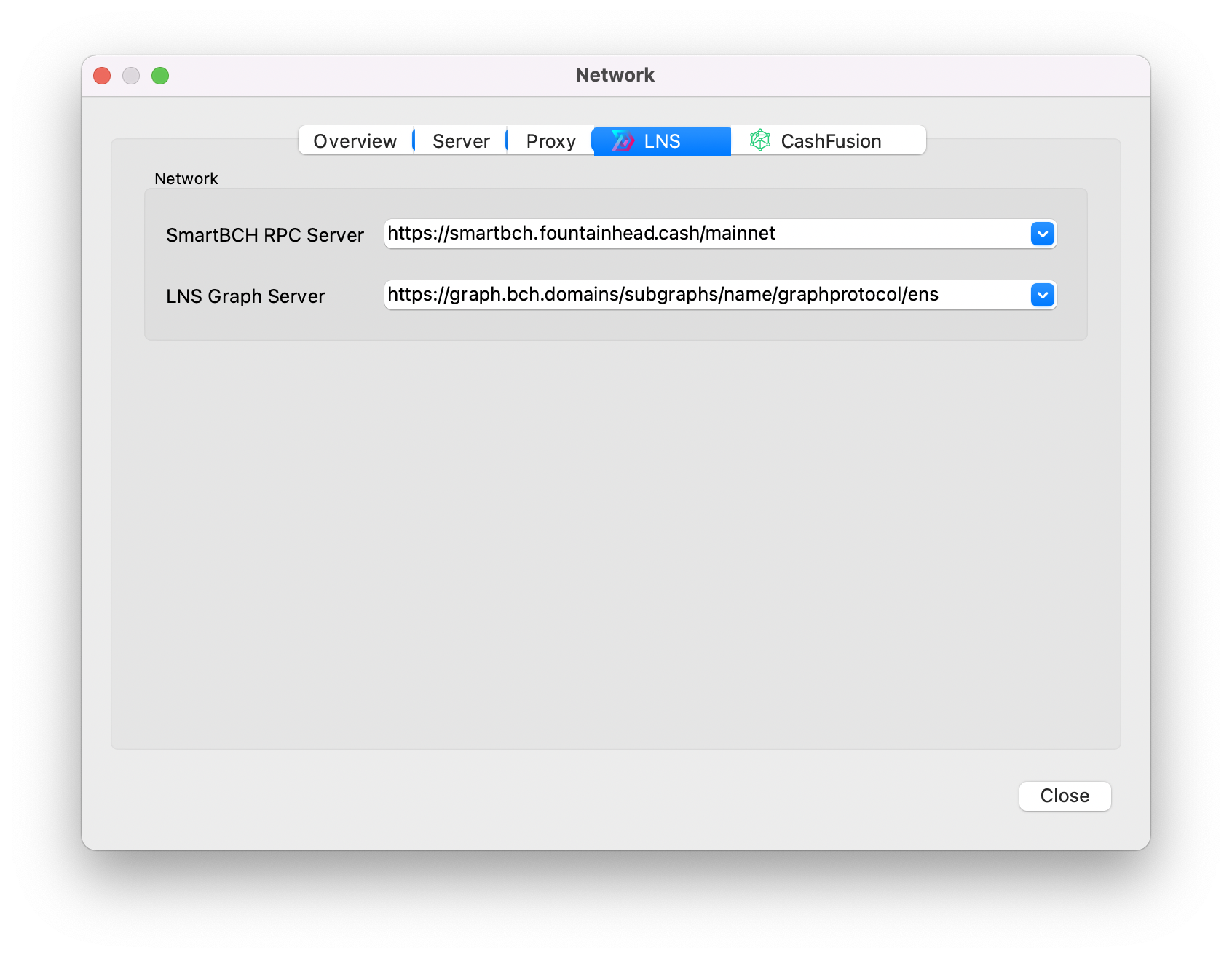Expand the LNS Graph Server dropdown arrow
The width and height of the screenshot is (1232, 958).
(1043, 295)
